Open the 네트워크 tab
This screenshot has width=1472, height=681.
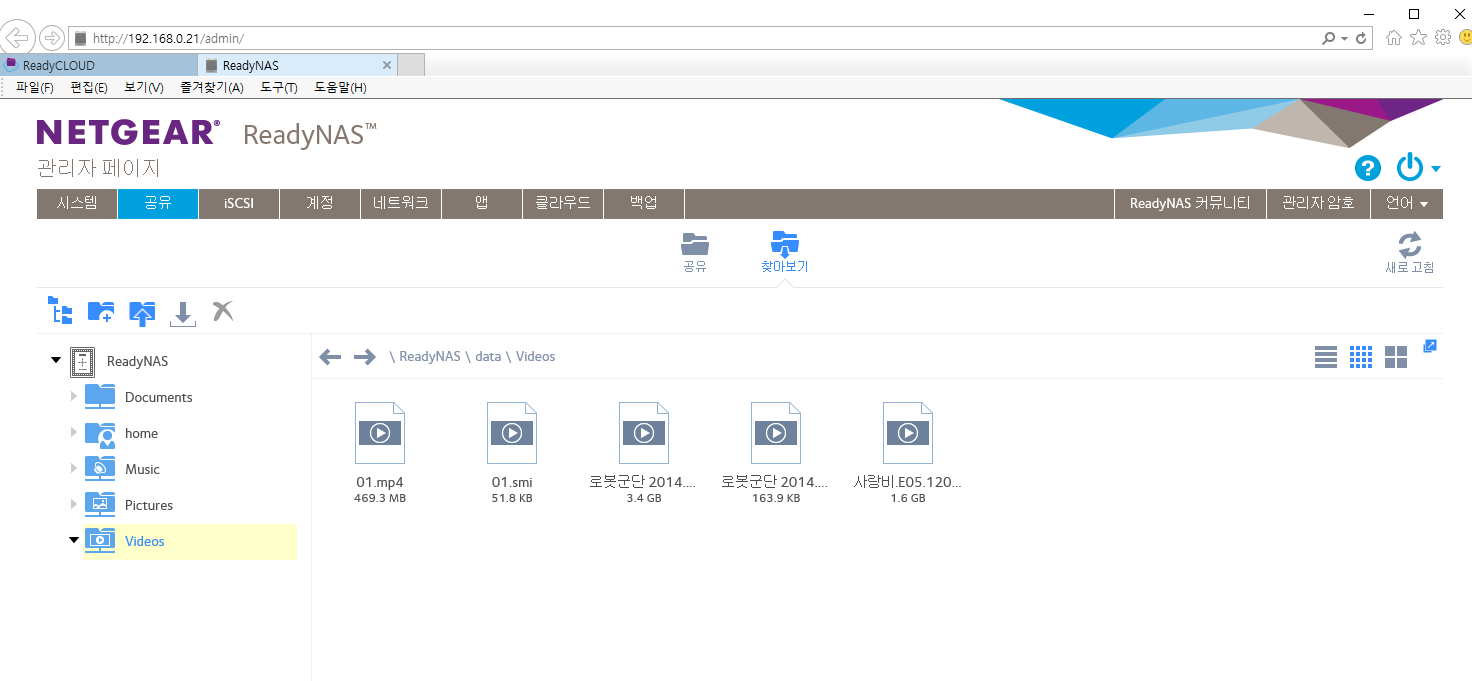[401, 203]
